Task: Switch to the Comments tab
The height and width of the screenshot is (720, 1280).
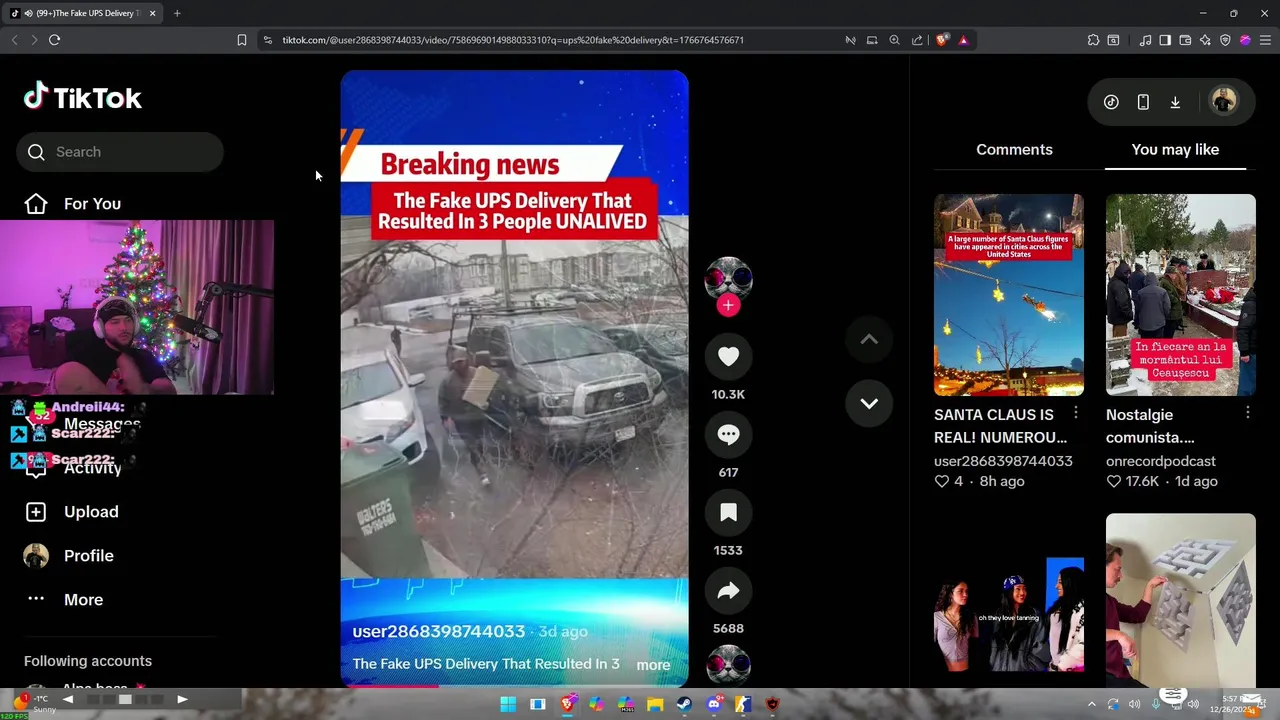Action: point(1014,149)
